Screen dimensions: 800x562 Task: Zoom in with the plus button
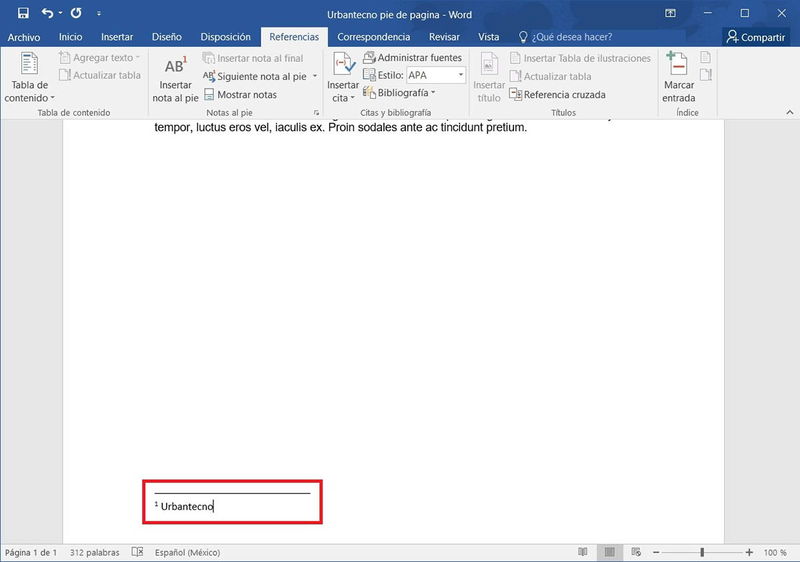(749, 552)
